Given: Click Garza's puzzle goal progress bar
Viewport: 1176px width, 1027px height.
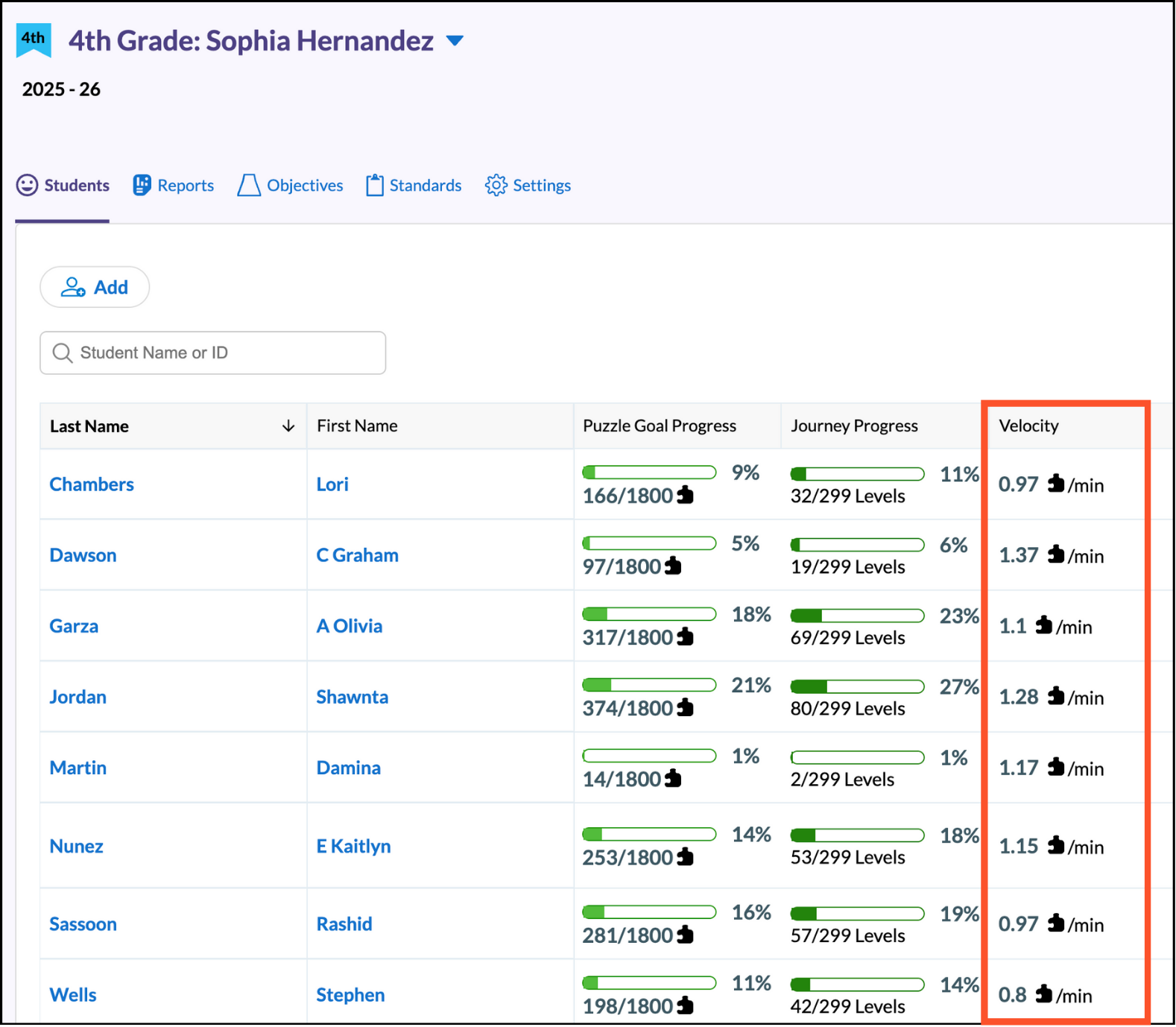Looking at the screenshot, I should point(648,614).
